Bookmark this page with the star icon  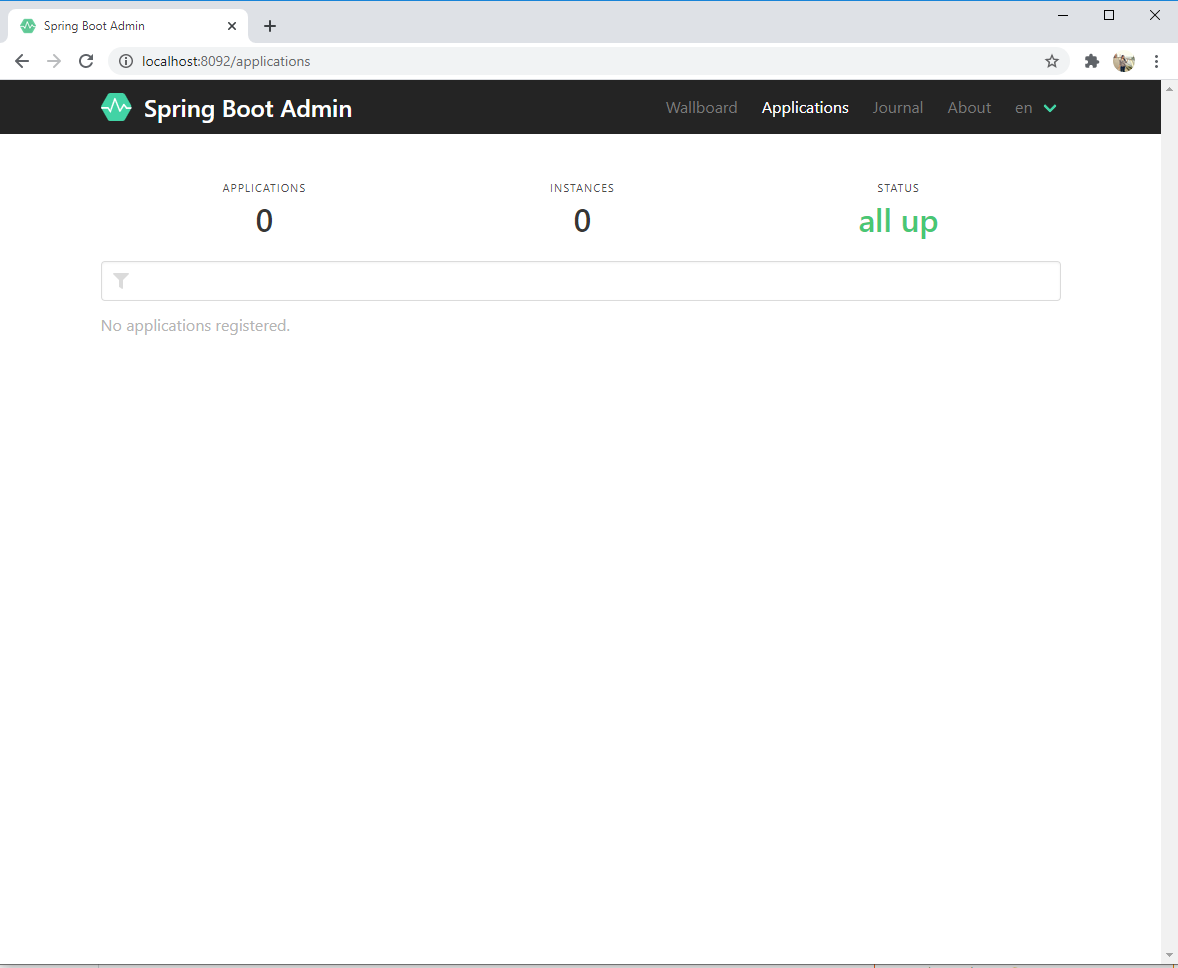[1052, 61]
